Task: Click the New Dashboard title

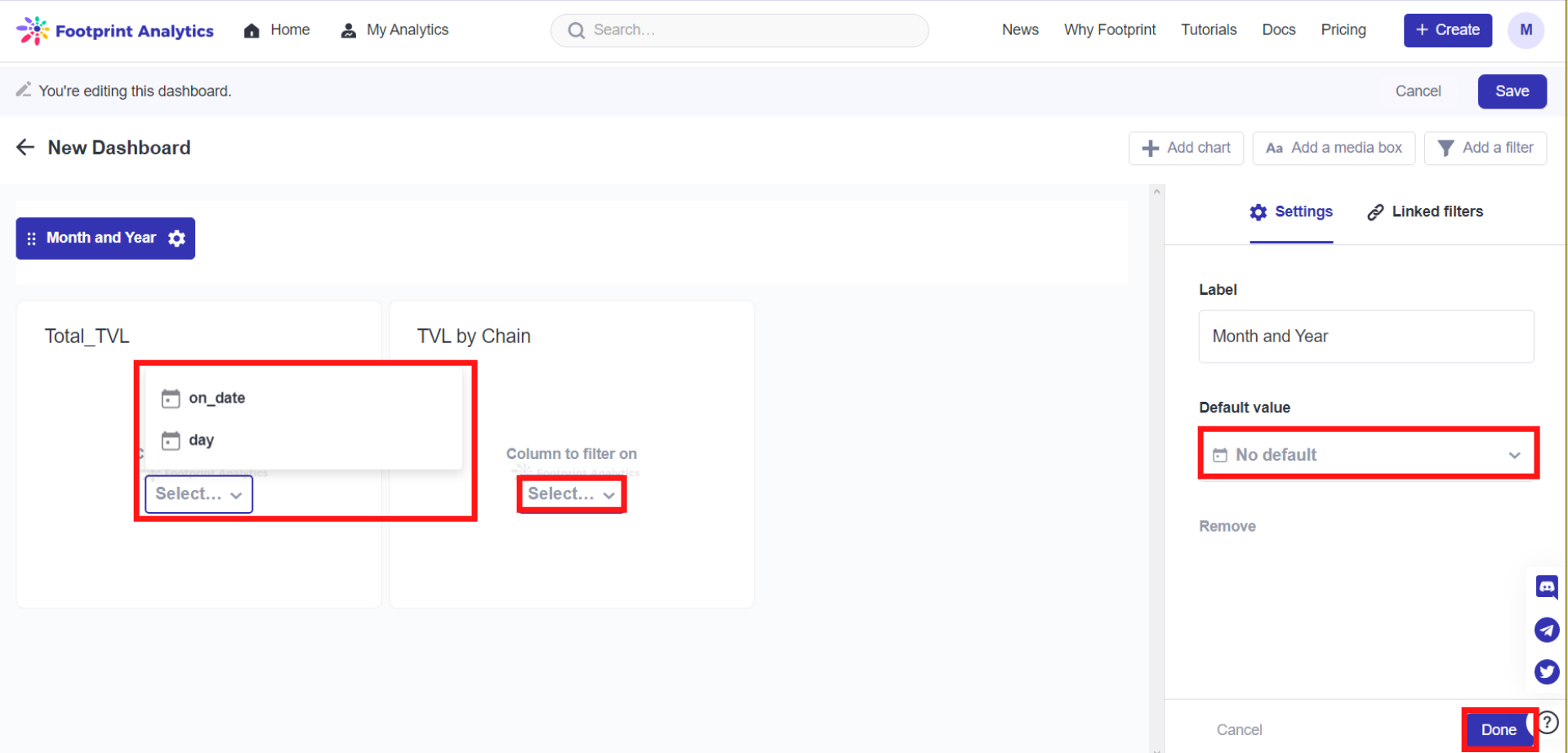Action: click(119, 148)
